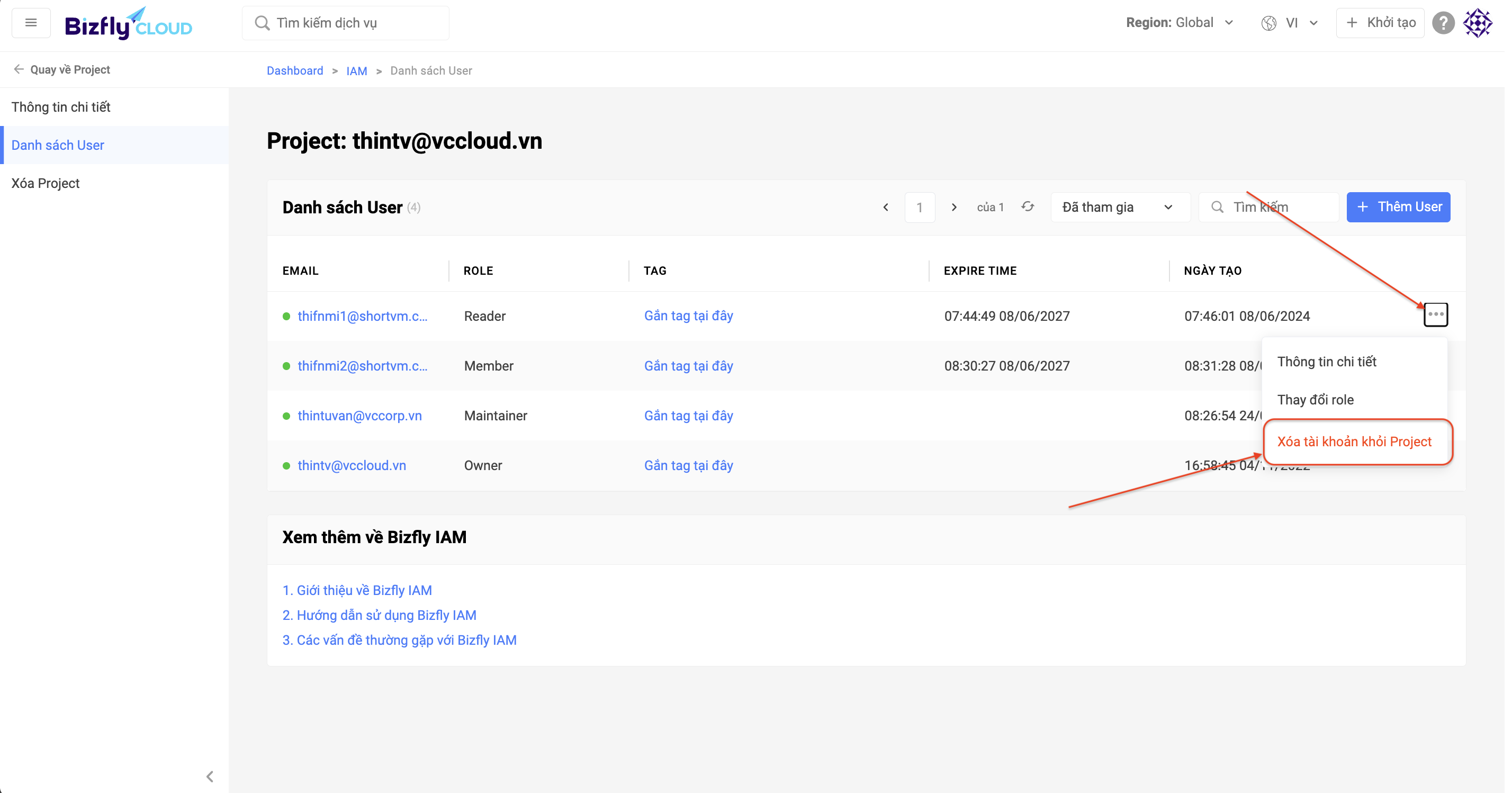Image resolution: width=1512 pixels, height=793 pixels.
Task: Click the refresh list icon
Action: pos(1027,206)
